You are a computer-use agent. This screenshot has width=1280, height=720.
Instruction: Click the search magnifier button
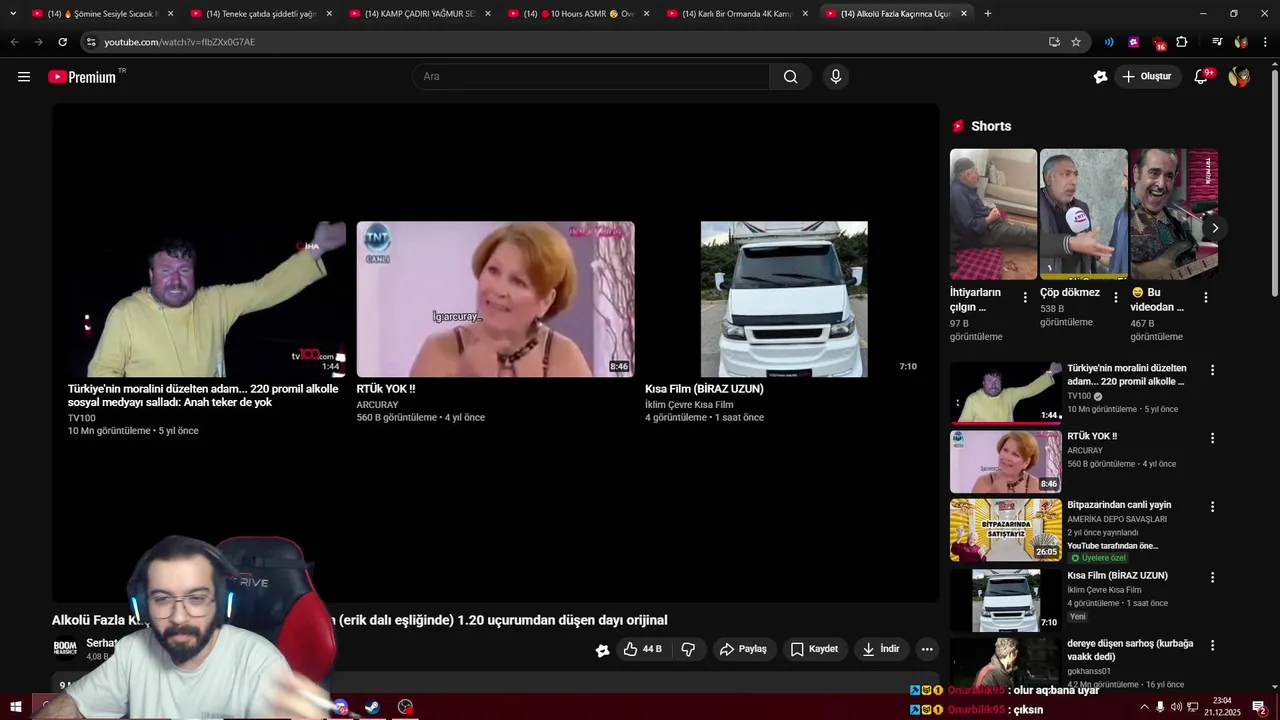point(790,77)
